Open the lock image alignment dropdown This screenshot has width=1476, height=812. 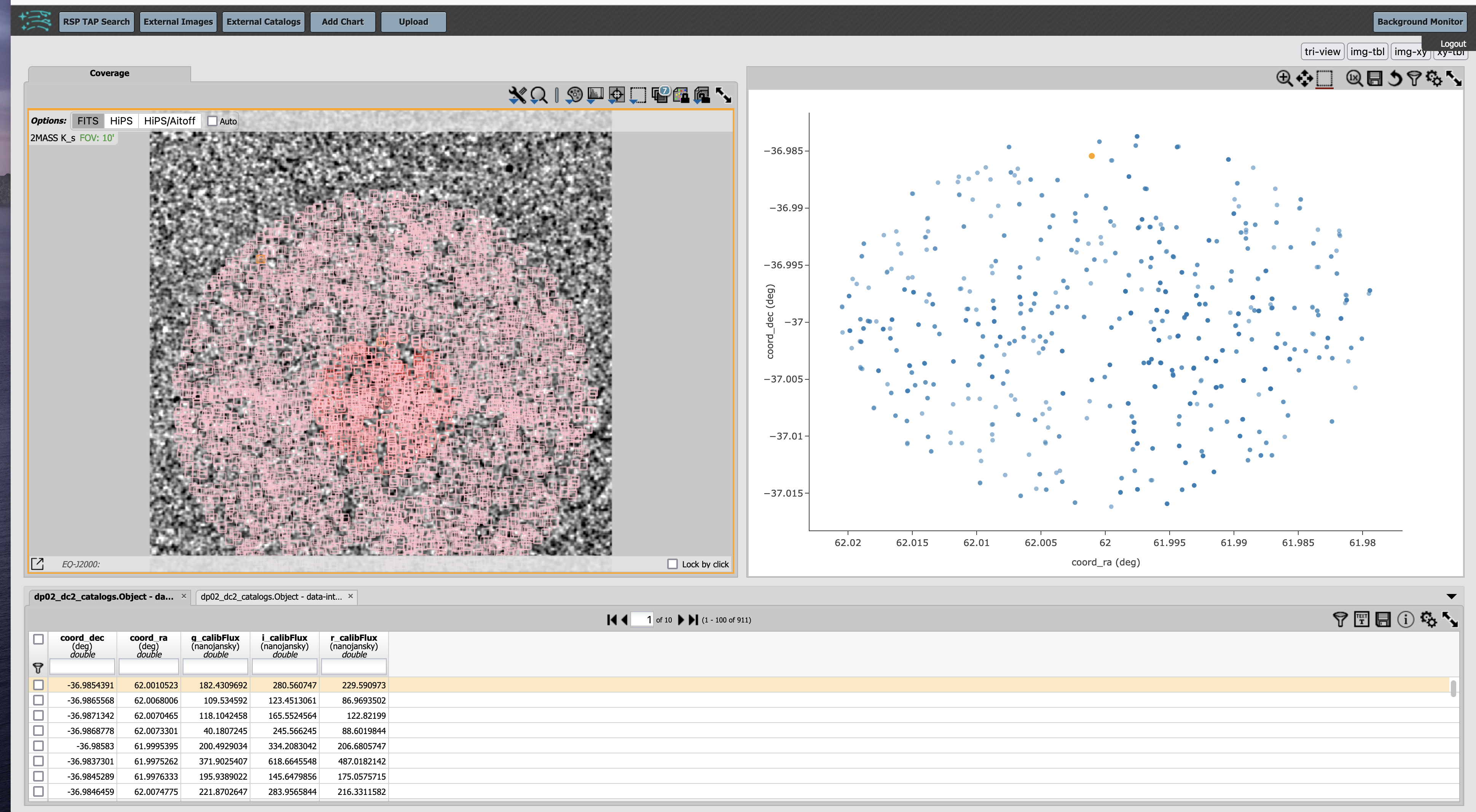click(x=702, y=95)
